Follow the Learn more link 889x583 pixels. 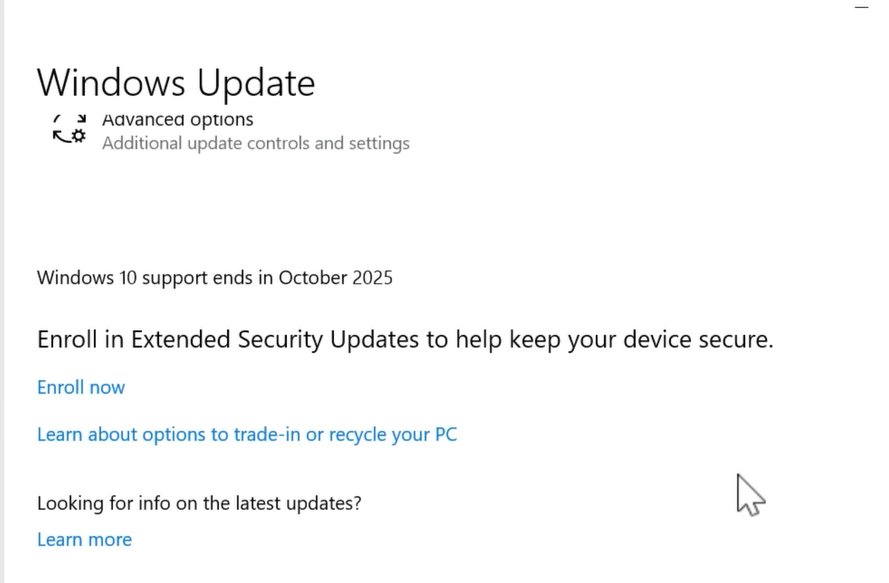(84, 539)
